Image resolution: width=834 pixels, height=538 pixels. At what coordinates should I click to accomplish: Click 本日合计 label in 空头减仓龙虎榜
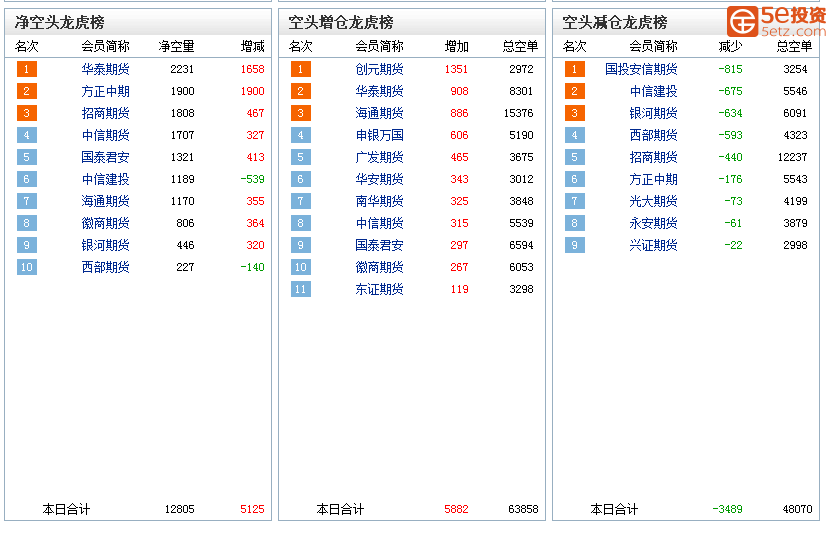(614, 509)
